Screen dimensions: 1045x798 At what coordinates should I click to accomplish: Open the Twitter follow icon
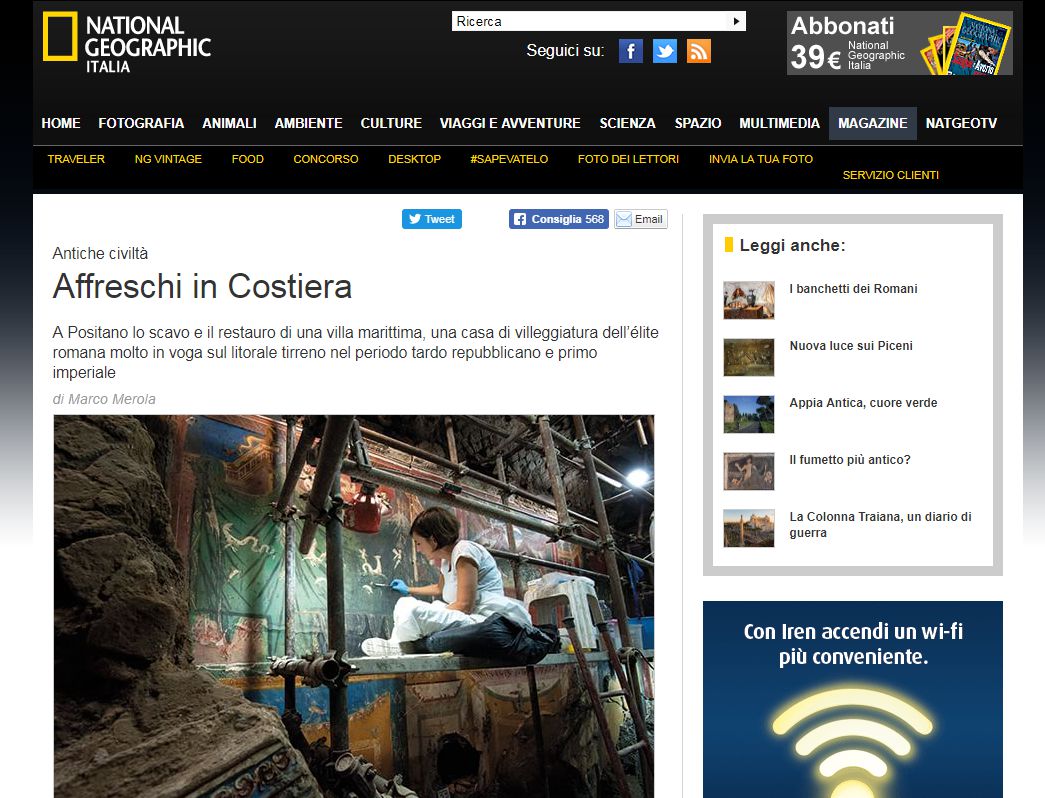[x=664, y=51]
